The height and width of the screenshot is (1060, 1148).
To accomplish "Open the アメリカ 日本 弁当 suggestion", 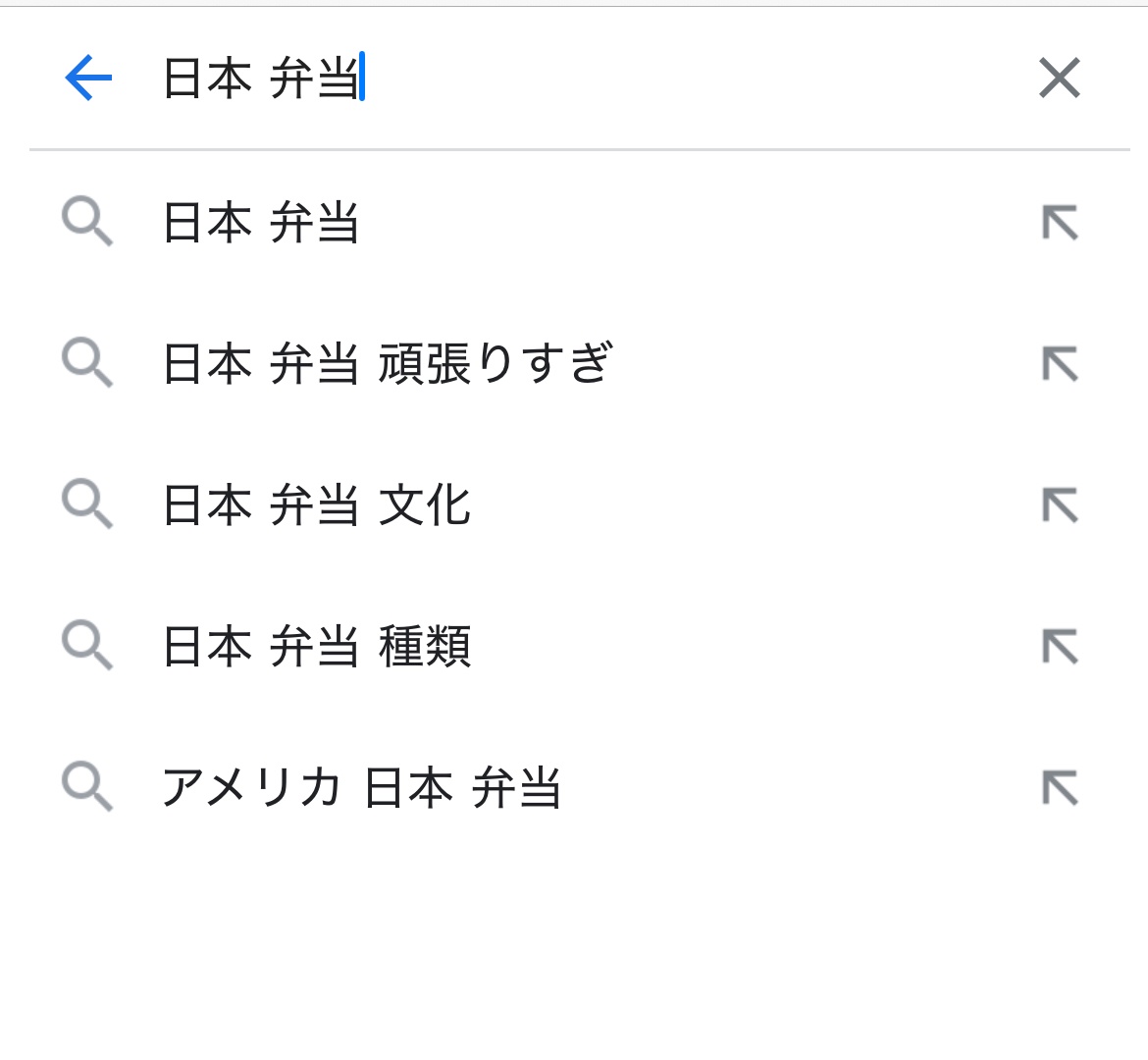I will point(361,787).
